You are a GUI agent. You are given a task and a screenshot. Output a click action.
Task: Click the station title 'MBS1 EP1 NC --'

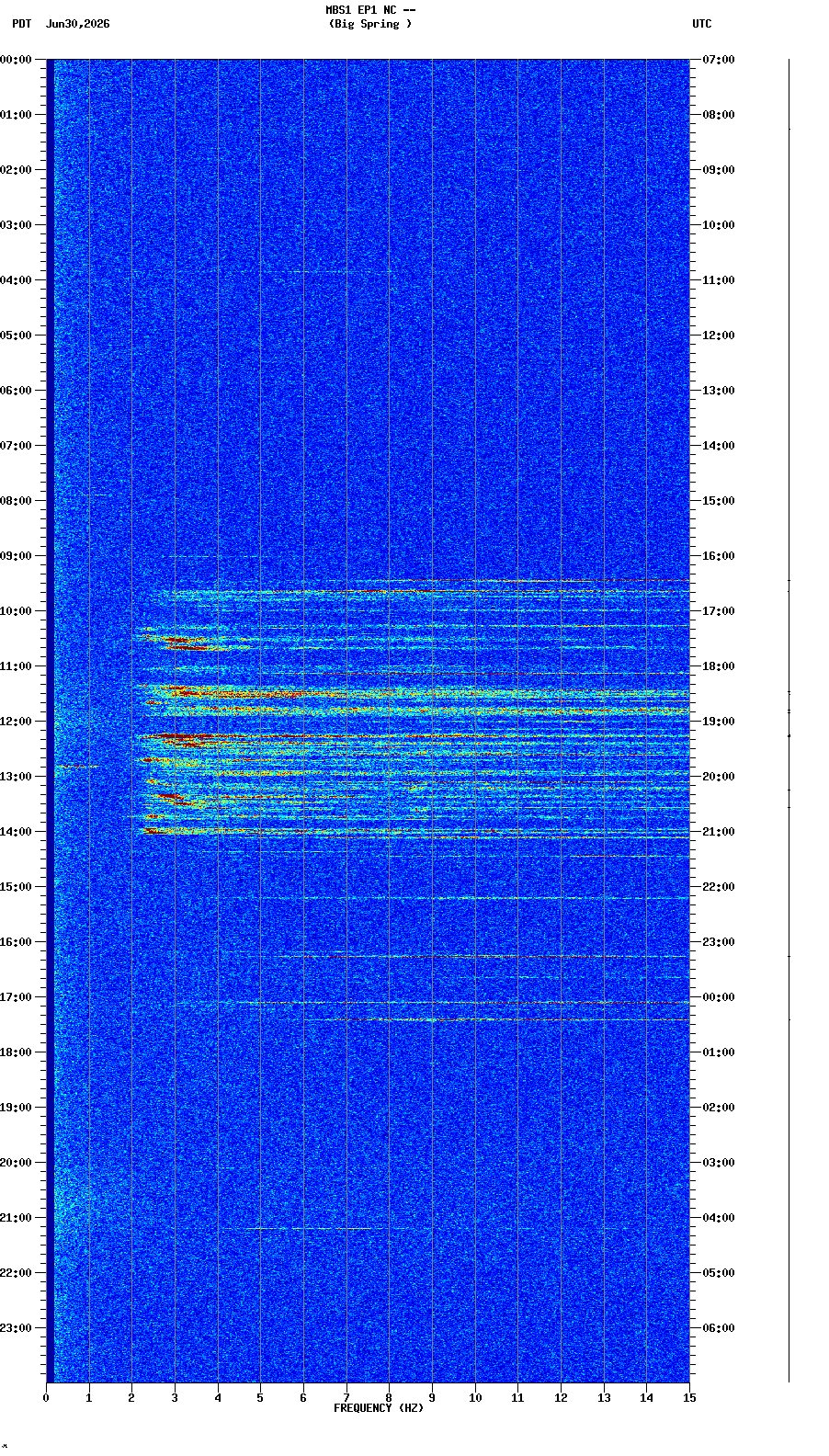(370, 10)
